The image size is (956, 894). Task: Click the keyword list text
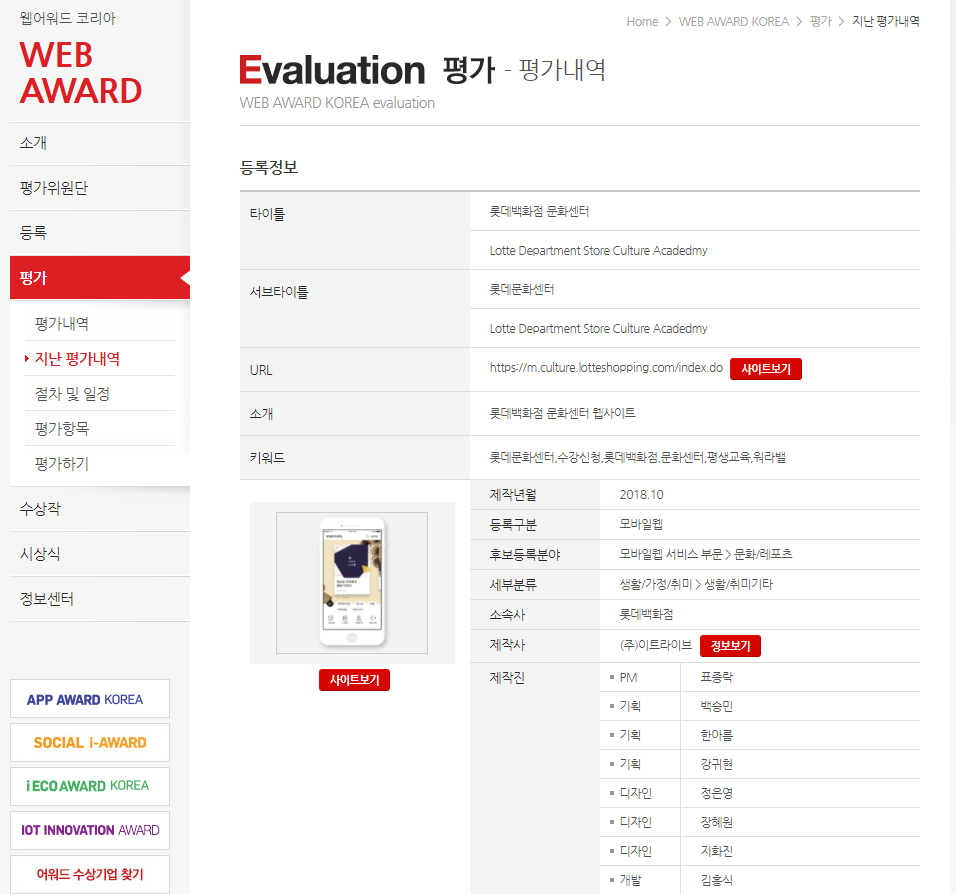point(638,457)
